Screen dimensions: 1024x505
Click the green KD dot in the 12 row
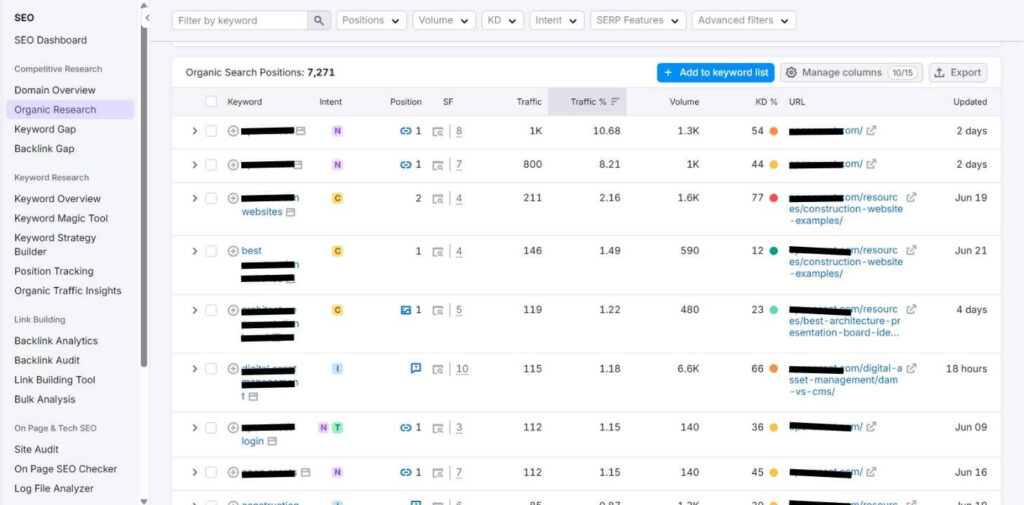(x=773, y=251)
